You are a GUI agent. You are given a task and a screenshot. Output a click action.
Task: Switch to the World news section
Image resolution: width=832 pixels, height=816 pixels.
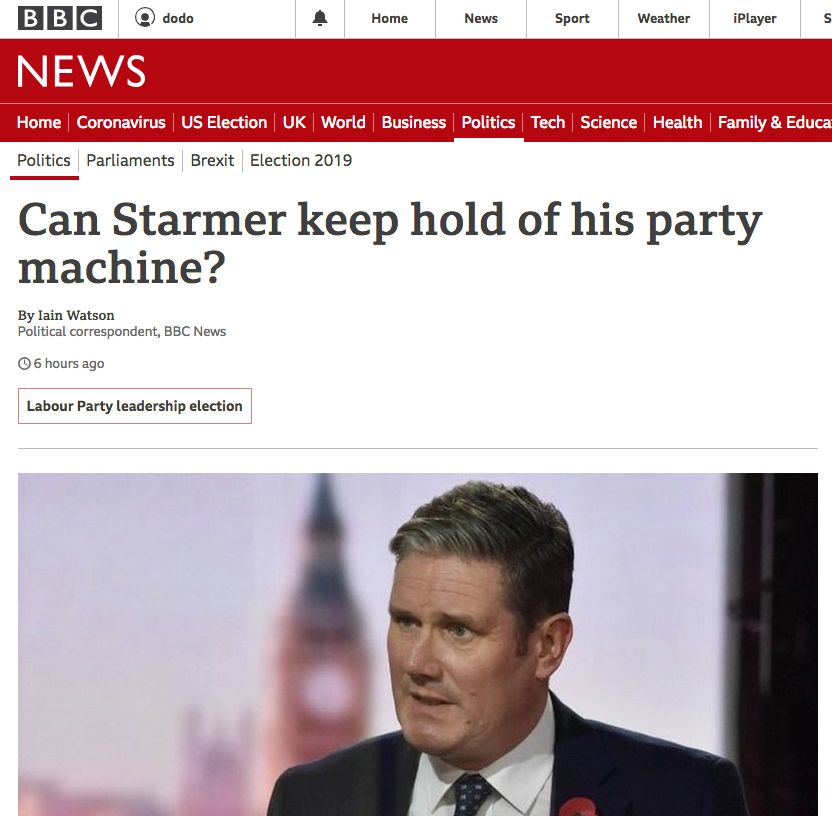[x=343, y=123]
